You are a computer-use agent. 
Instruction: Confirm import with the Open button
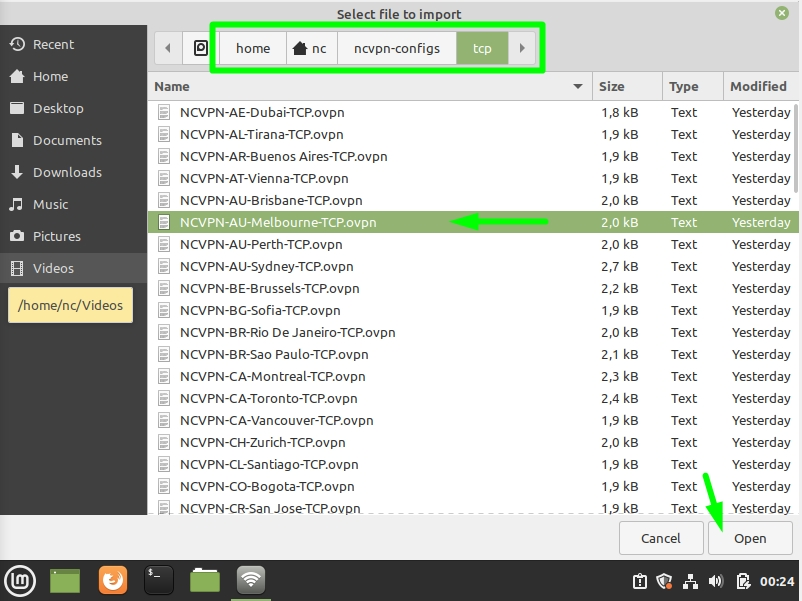750,538
